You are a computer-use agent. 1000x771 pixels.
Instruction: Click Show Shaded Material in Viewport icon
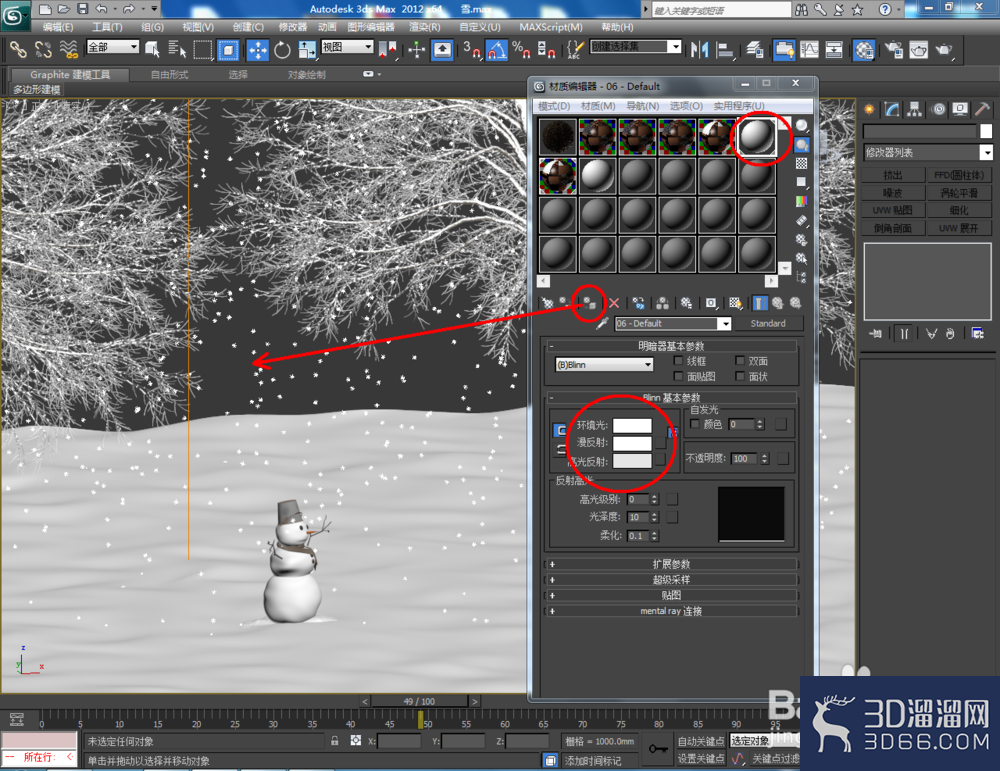click(x=735, y=303)
